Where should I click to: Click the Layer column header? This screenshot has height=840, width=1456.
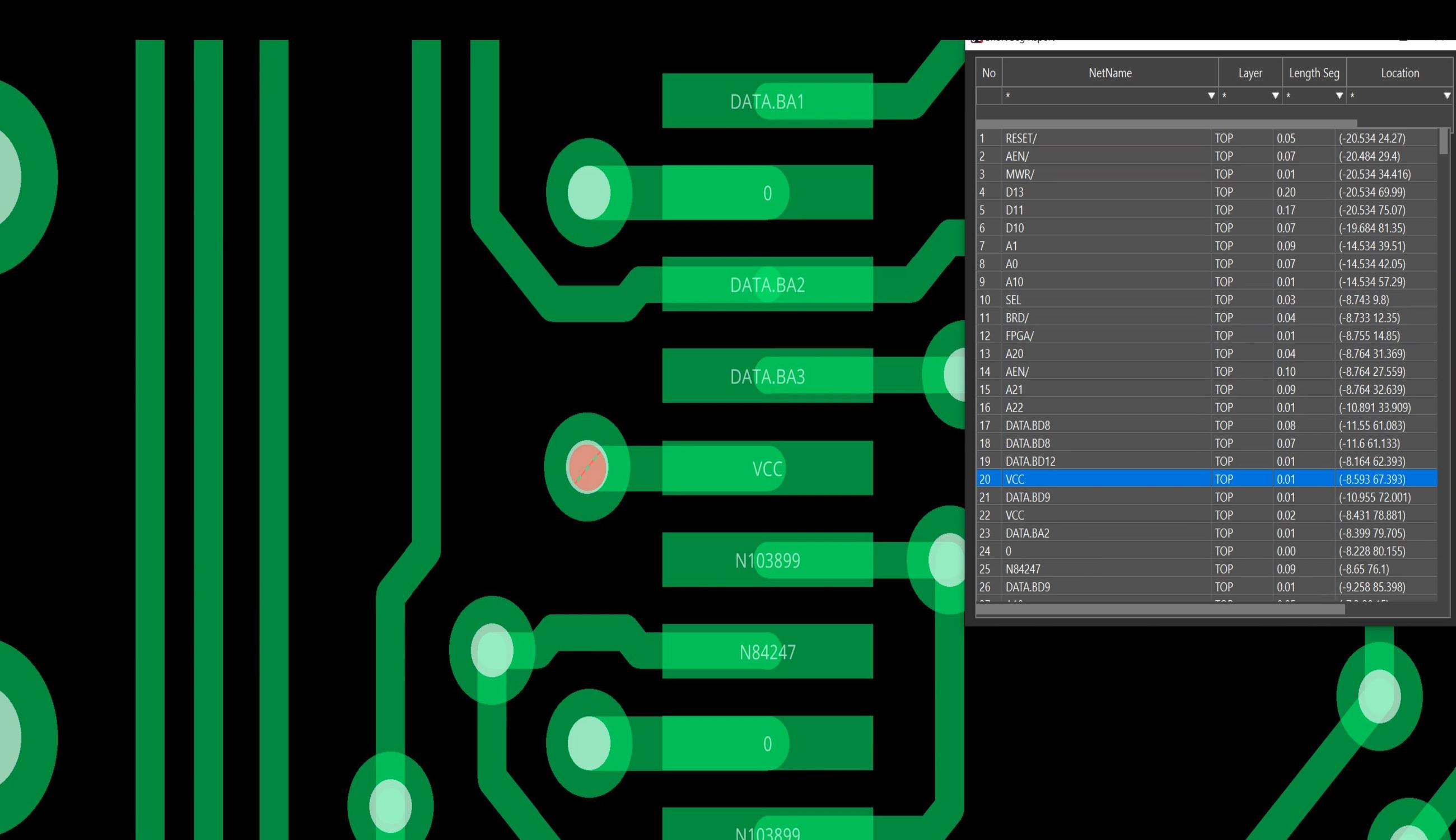click(x=1250, y=73)
